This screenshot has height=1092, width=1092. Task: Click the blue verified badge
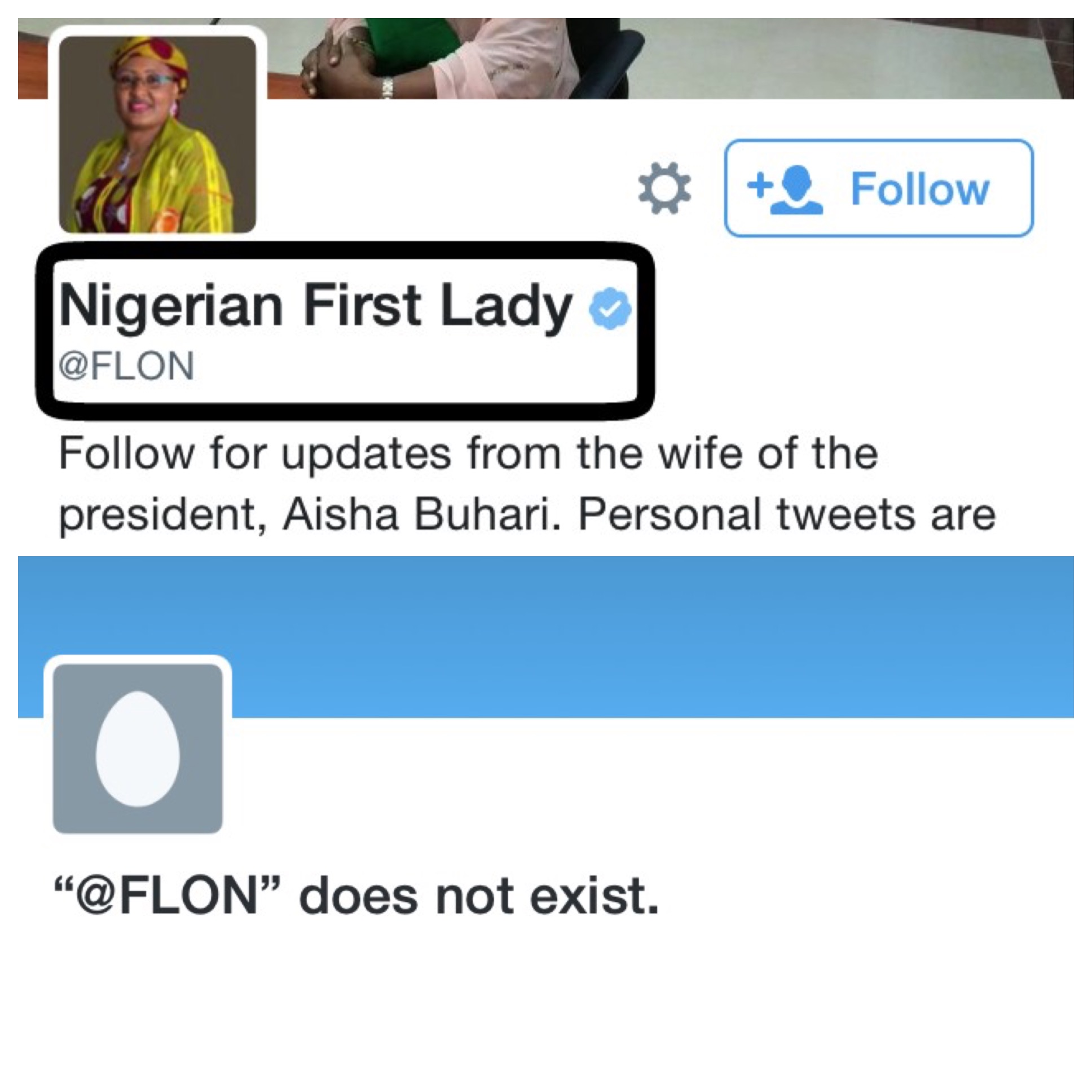(610, 308)
